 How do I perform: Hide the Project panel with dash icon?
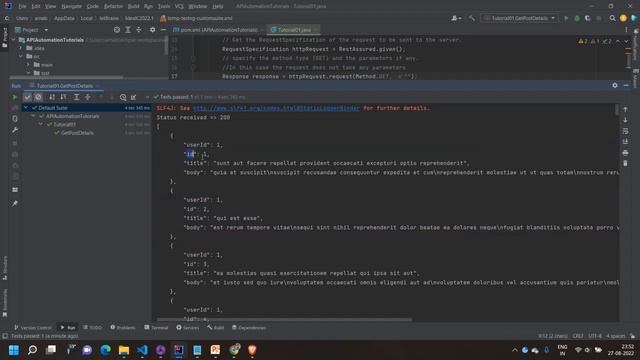pos(163,30)
